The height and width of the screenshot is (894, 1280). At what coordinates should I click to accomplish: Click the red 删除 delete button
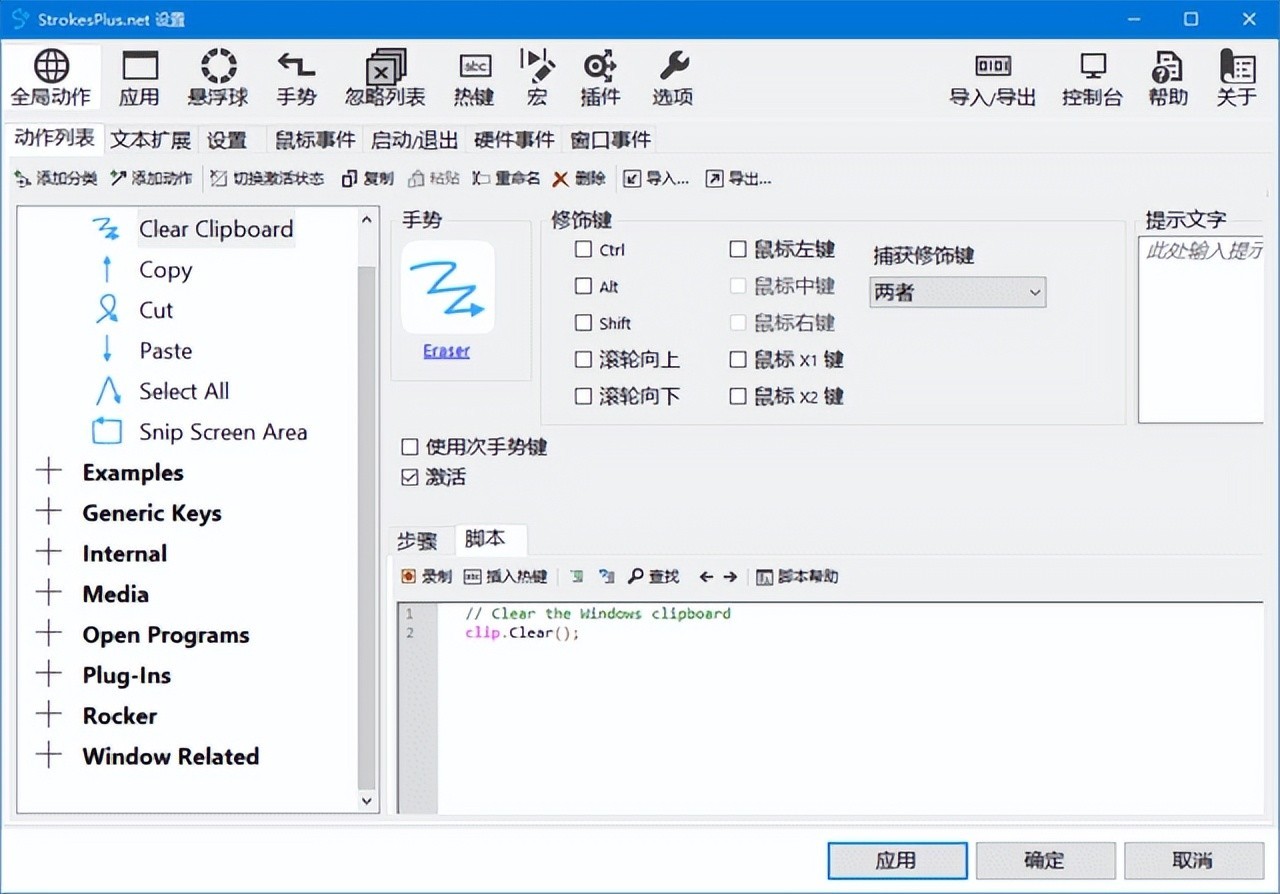[x=580, y=179]
